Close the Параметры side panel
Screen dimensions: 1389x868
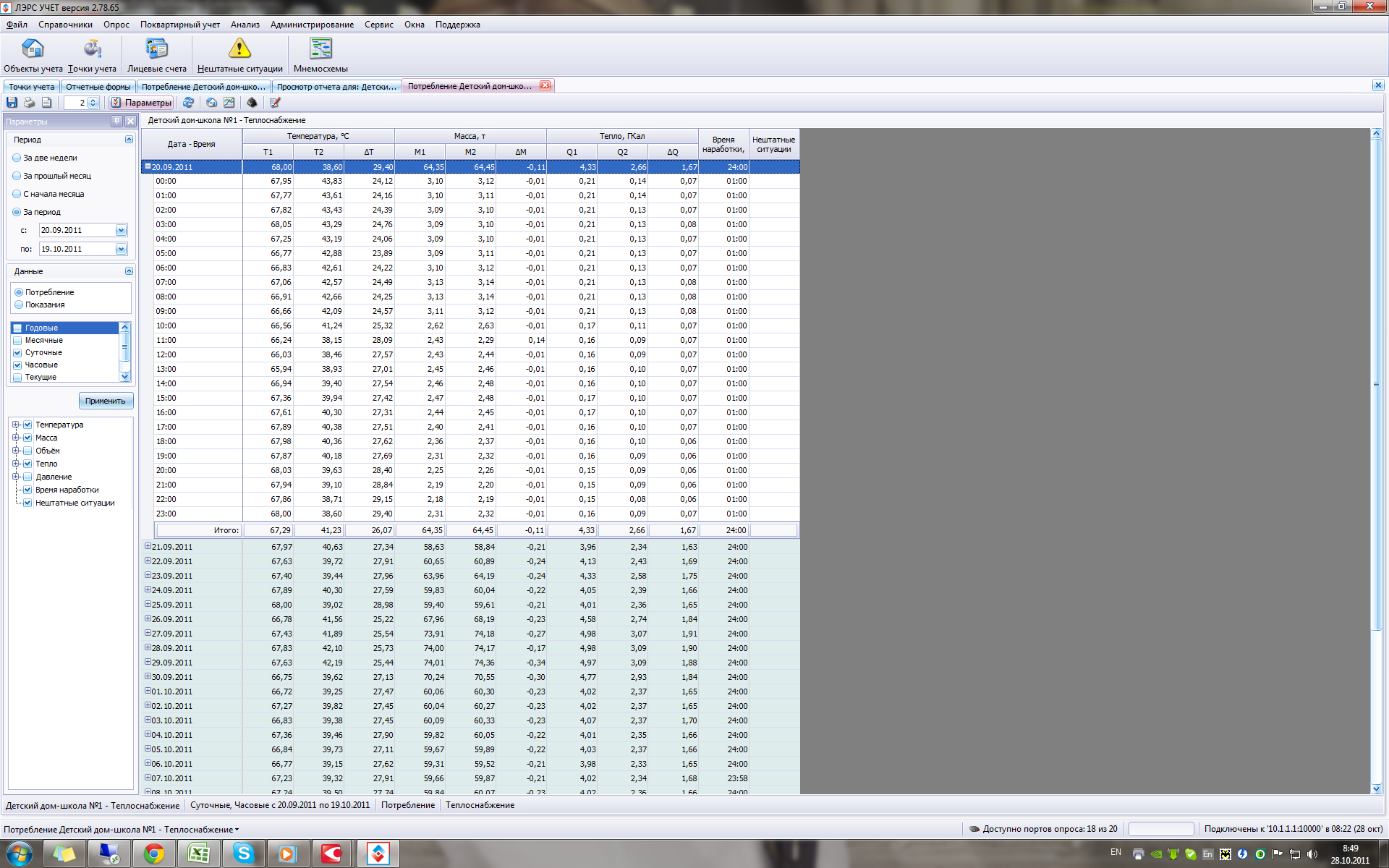130,121
